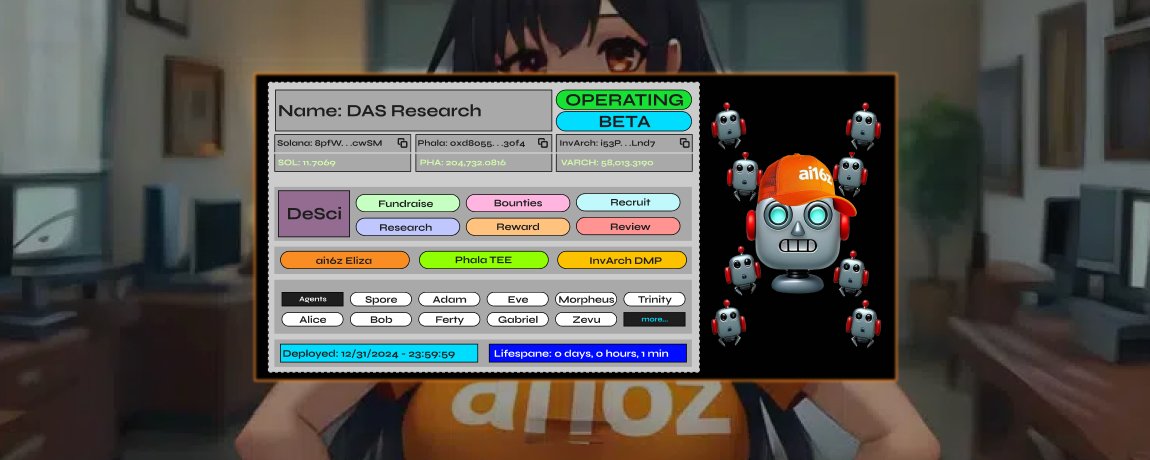This screenshot has width=1150, height=460.
Task: Open the Recruit action
Action: [x=628, y=203]
